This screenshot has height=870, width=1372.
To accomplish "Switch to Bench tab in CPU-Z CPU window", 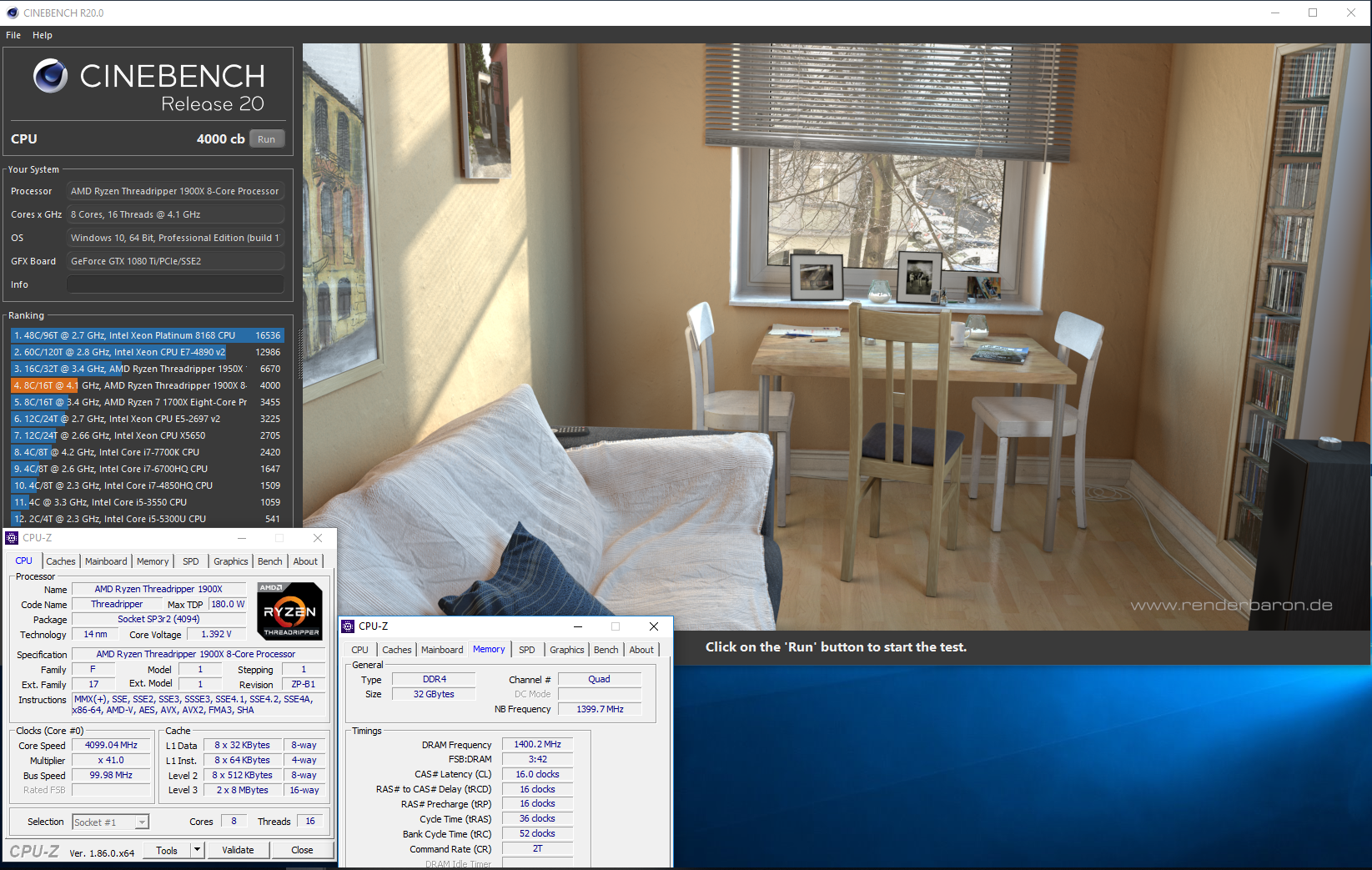I will point(269,561).
